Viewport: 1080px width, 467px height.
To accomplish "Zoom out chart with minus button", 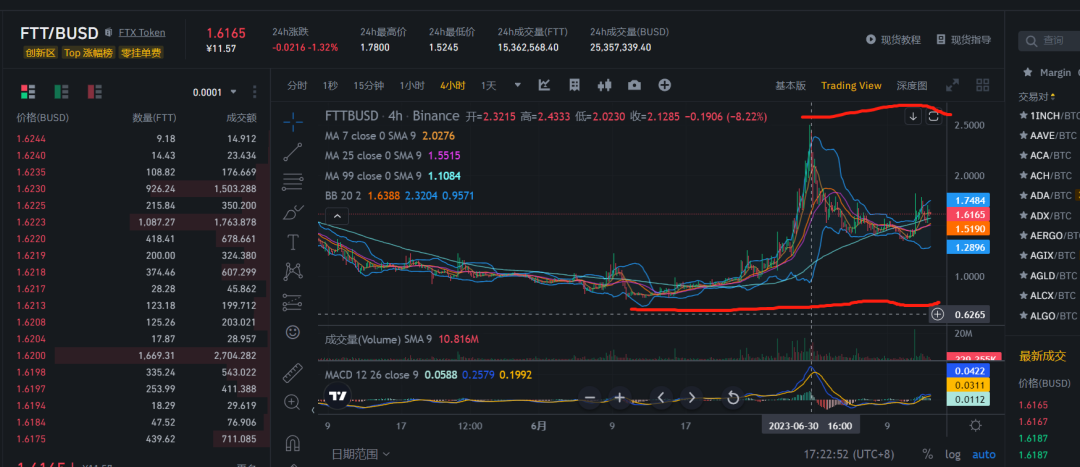I will coord(590,397).
